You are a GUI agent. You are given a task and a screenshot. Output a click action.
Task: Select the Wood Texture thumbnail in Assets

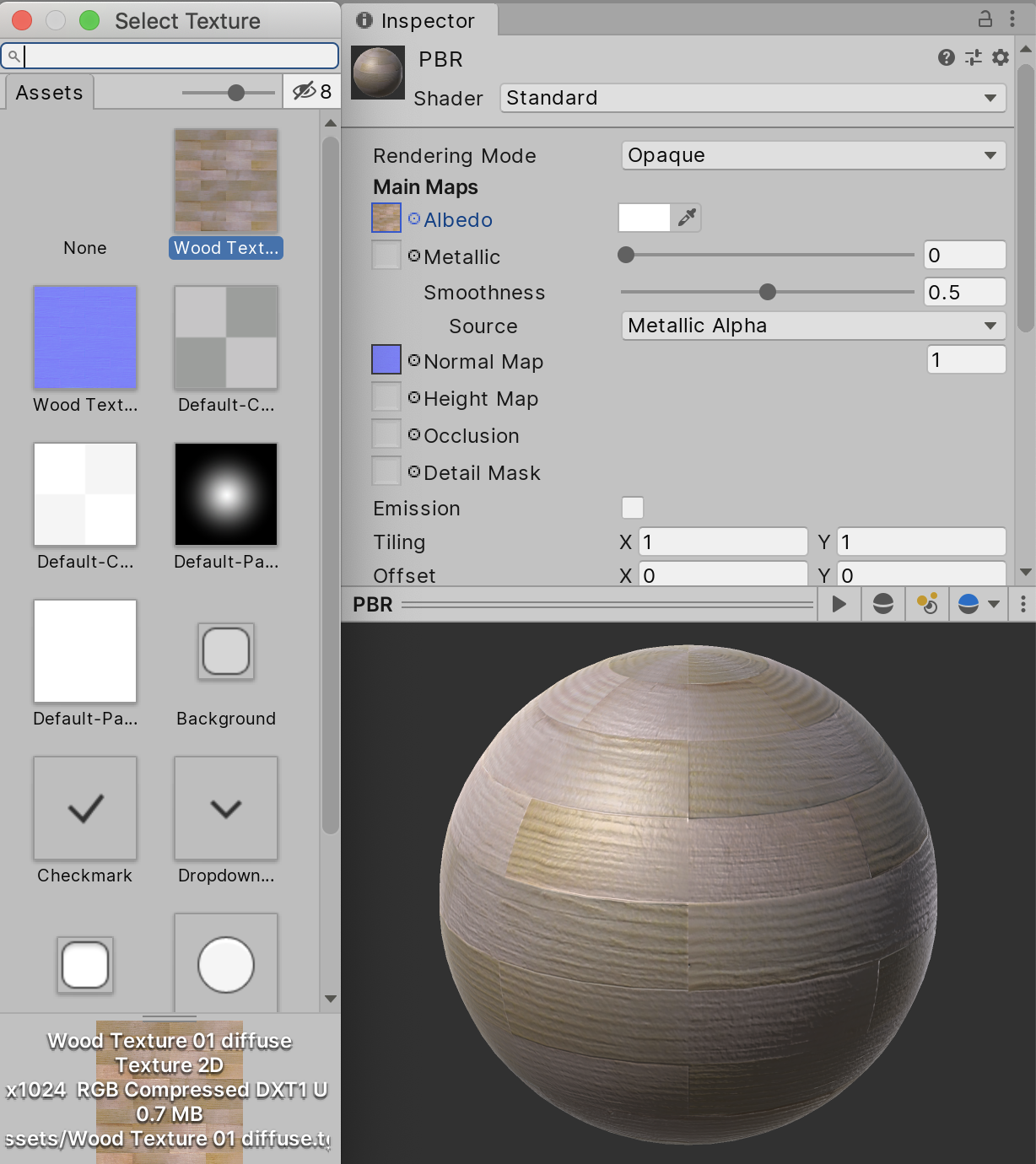(225, 180)
